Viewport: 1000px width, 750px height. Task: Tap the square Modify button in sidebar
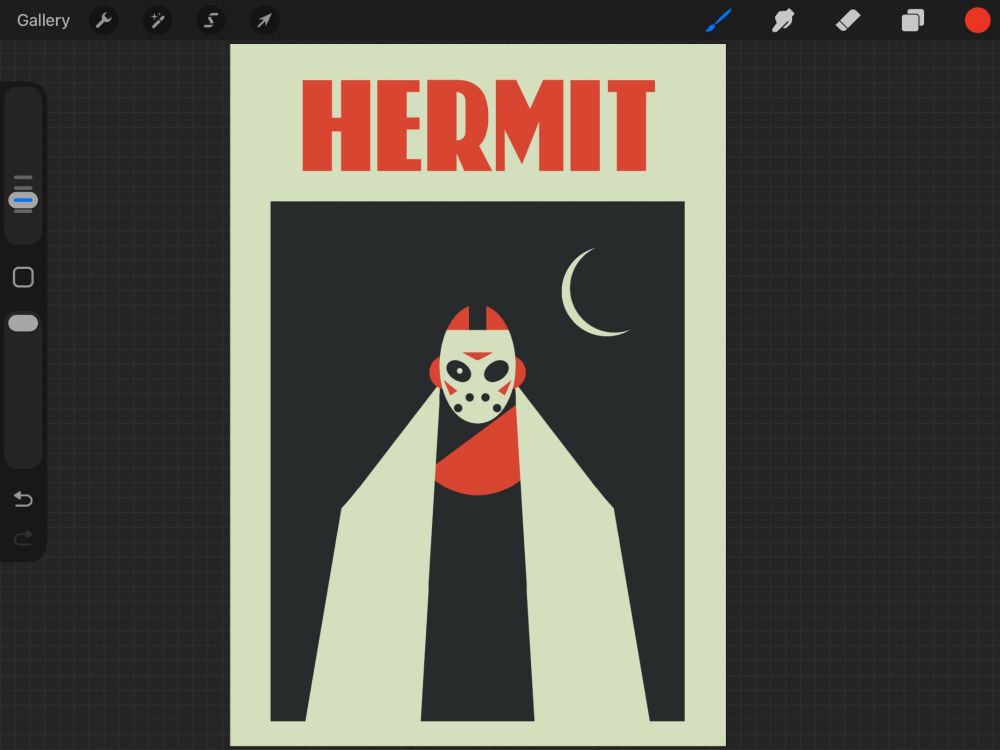click(24, 277)
